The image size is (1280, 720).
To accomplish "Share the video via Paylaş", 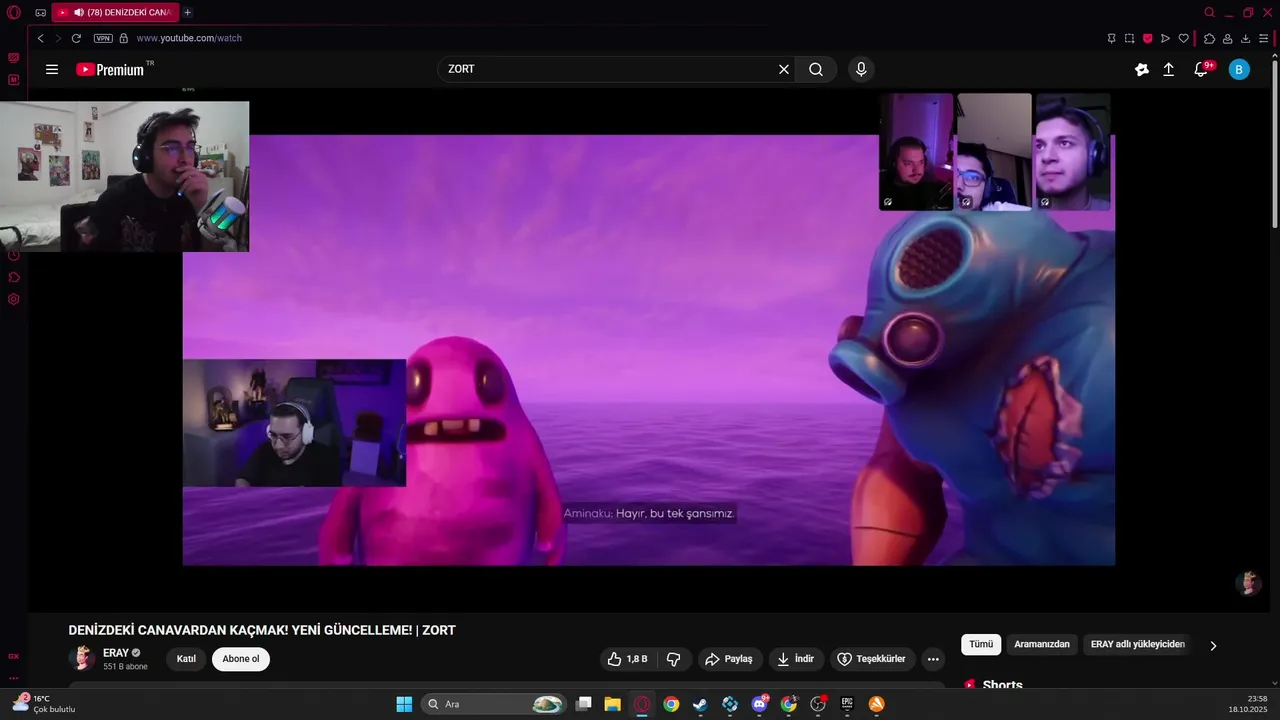I will (728, 659).
